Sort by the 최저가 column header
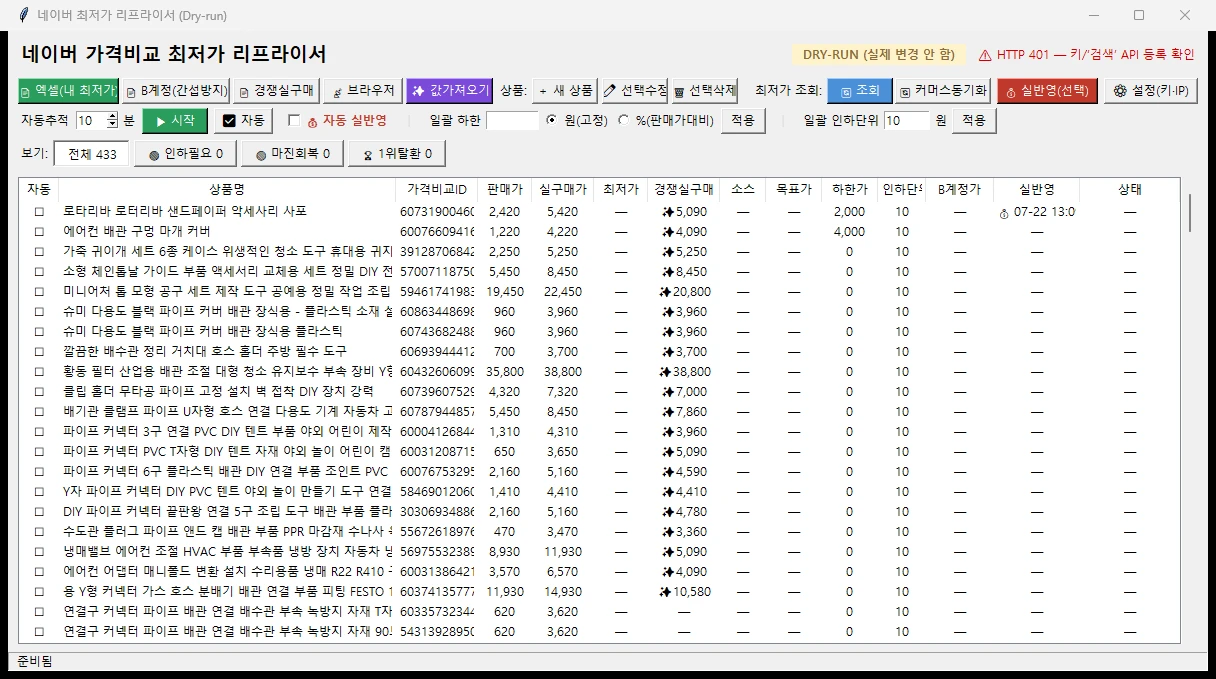This screenshot has height=679, width=1216. (621, 189)
